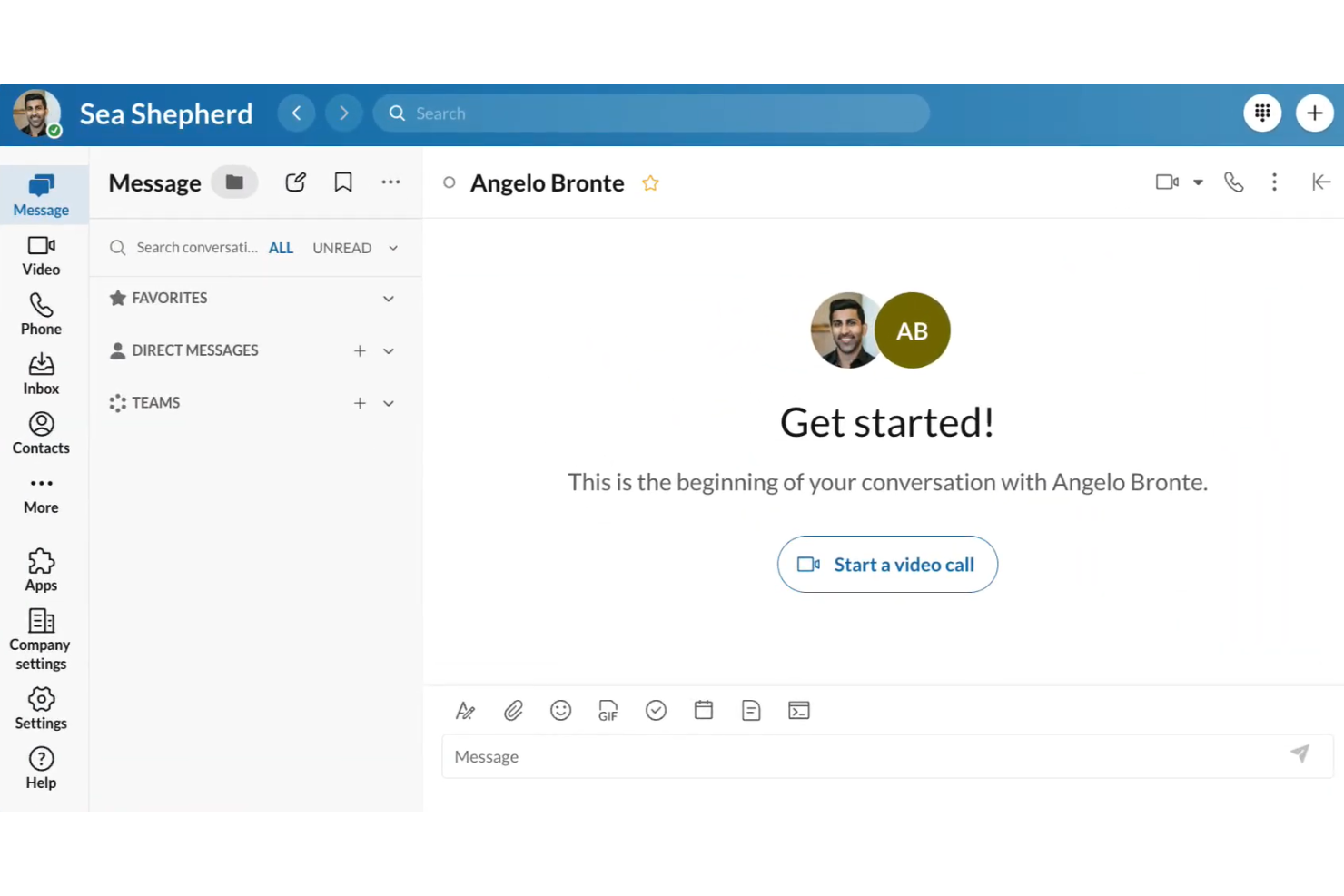Open text formatting options icon
Image resolution: width=1344 pixels, height=896 pixels.
[x=465, y=711]
